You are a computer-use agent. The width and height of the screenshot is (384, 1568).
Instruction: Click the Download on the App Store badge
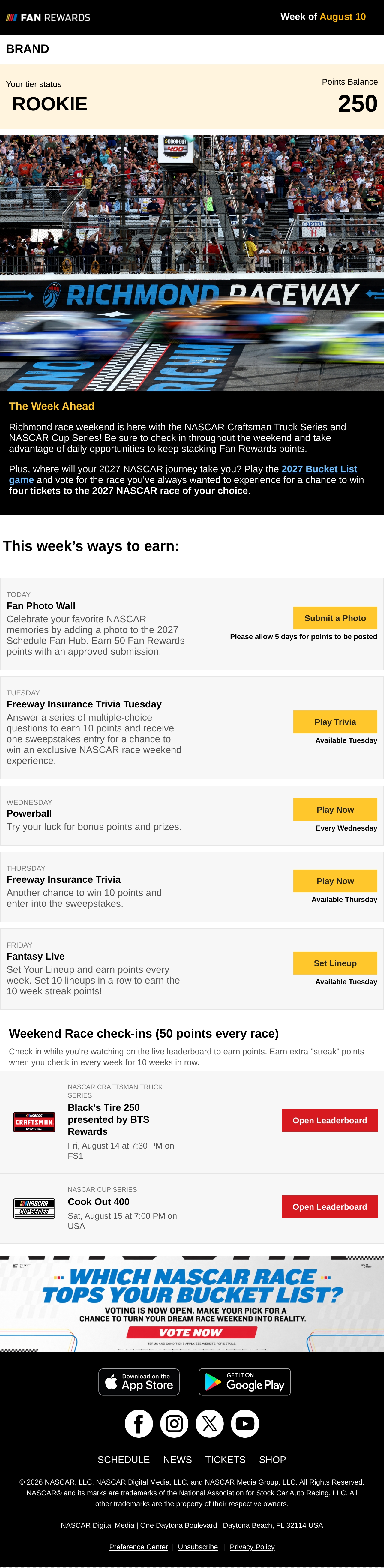(x=139, y=1382)
